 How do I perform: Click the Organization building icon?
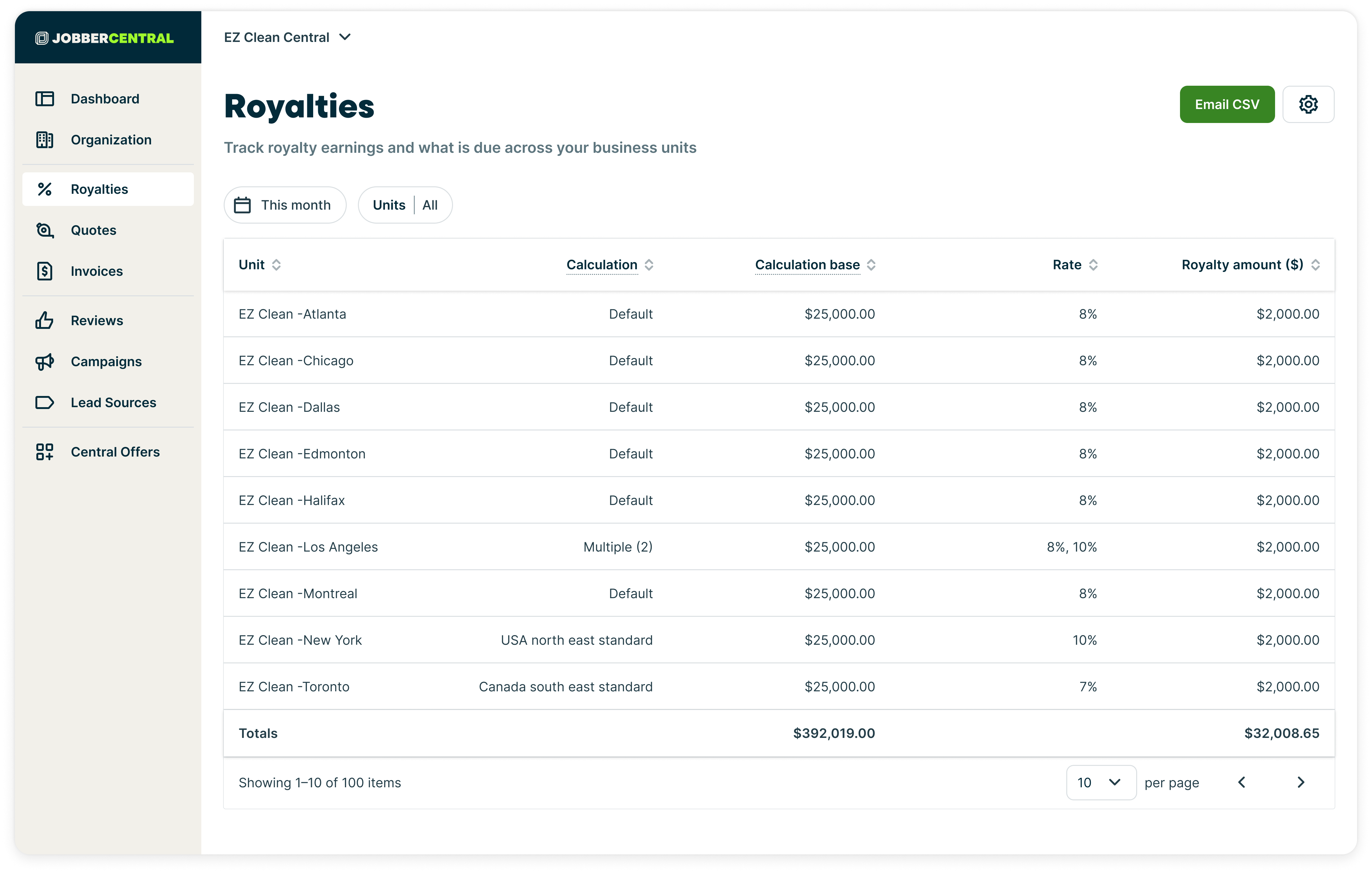click(x=44, y=140)
